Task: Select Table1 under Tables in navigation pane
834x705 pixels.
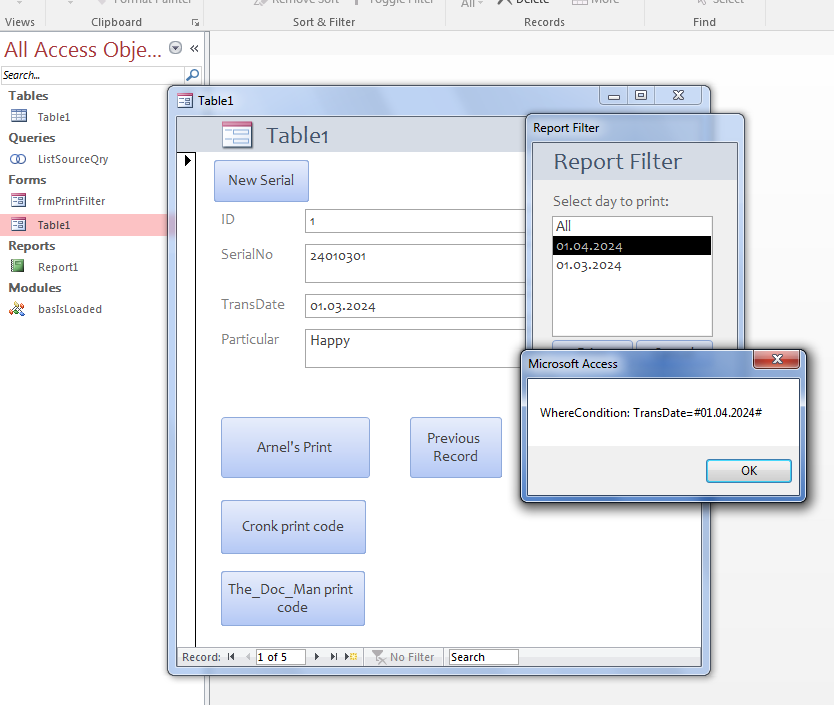Action: [x=53, y=117]
